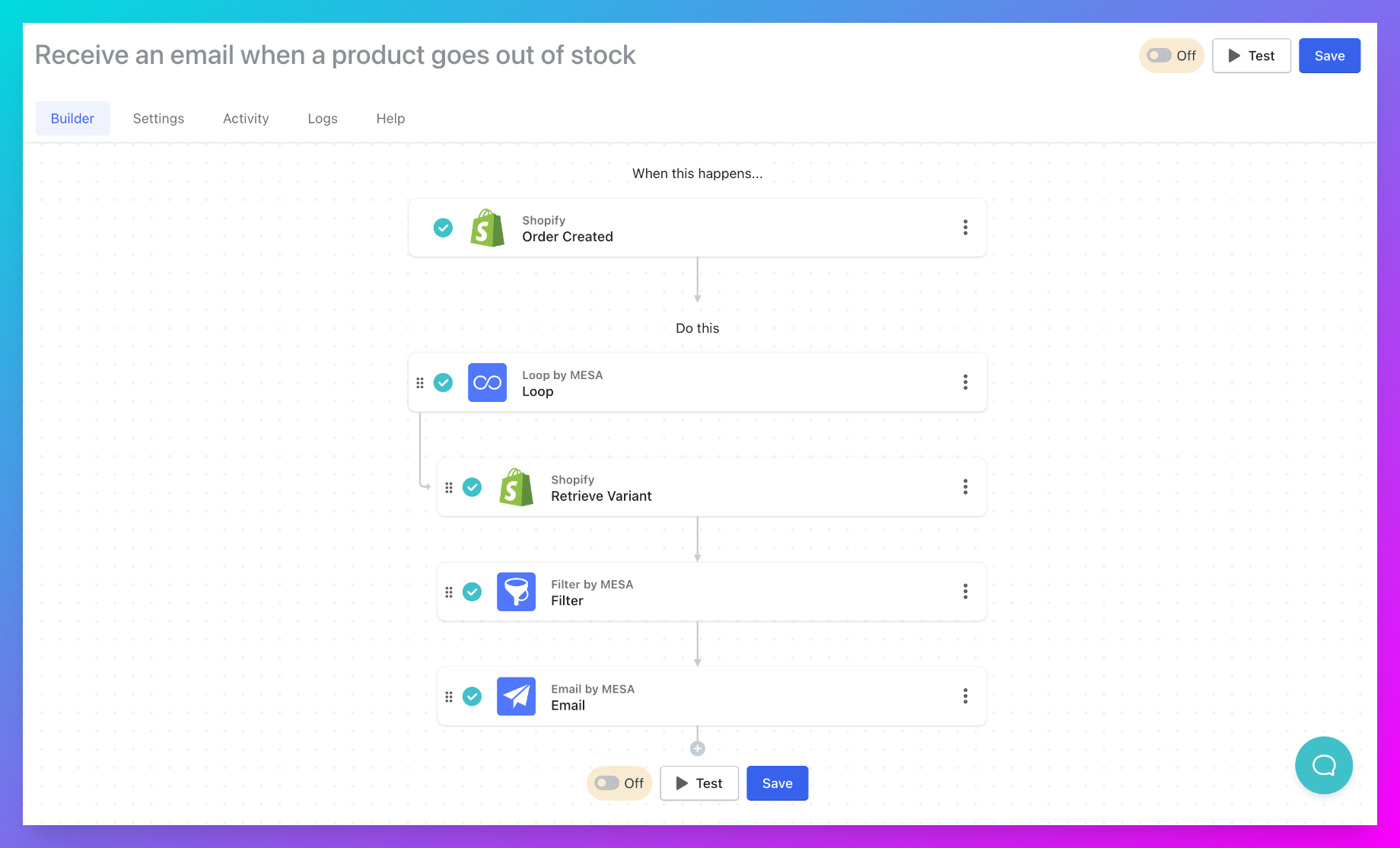
Task: Disable the checkmark on the Retrieve Variant step
Action: coord(473,487)
